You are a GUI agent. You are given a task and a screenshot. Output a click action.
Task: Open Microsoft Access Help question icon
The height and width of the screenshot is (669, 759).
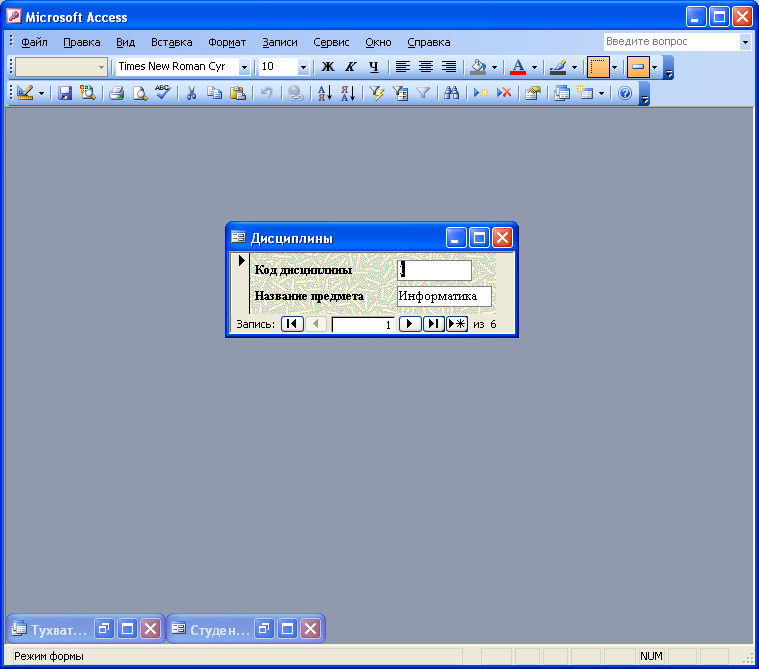(x=625, y=92)
